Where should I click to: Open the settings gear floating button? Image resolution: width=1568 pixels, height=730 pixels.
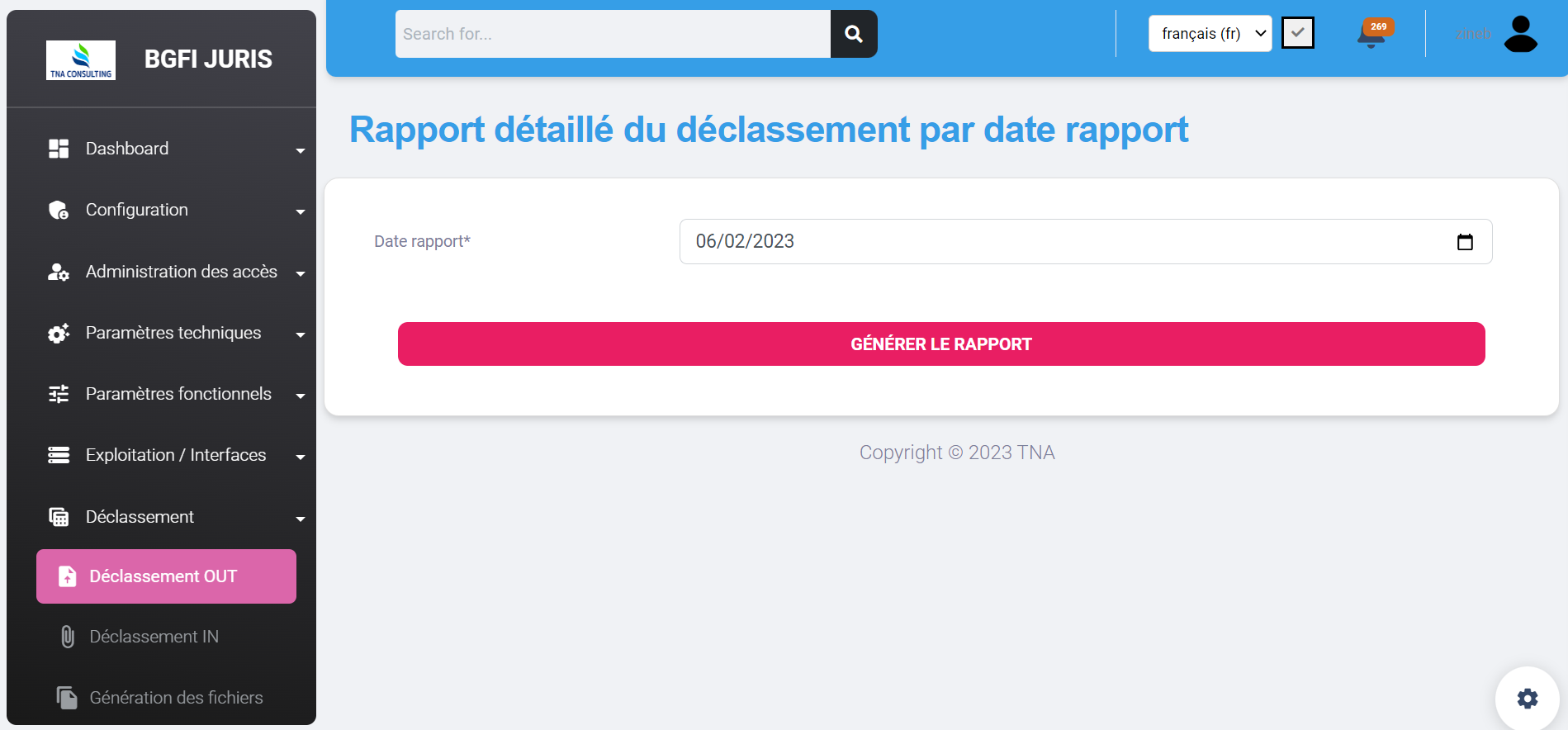click(x=1527, y=699)
